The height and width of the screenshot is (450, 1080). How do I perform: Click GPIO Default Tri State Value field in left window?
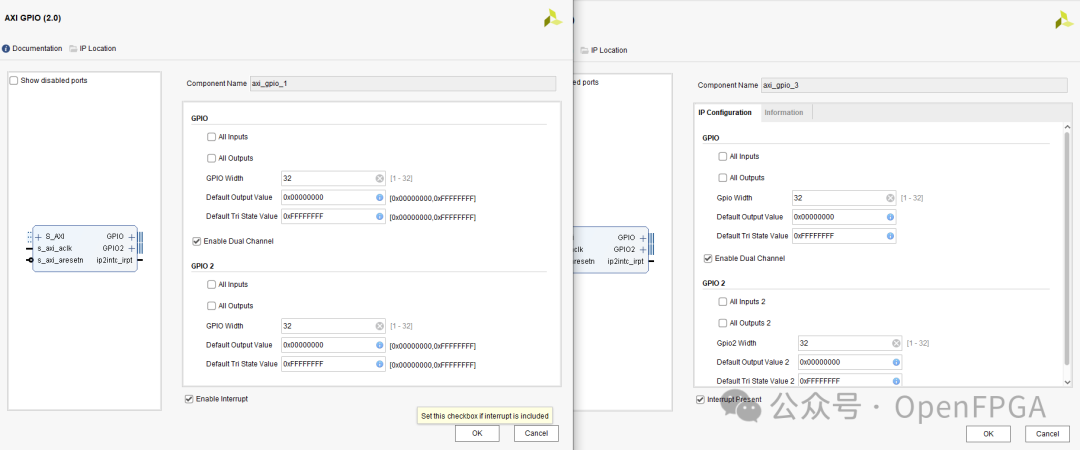[333, 216]
